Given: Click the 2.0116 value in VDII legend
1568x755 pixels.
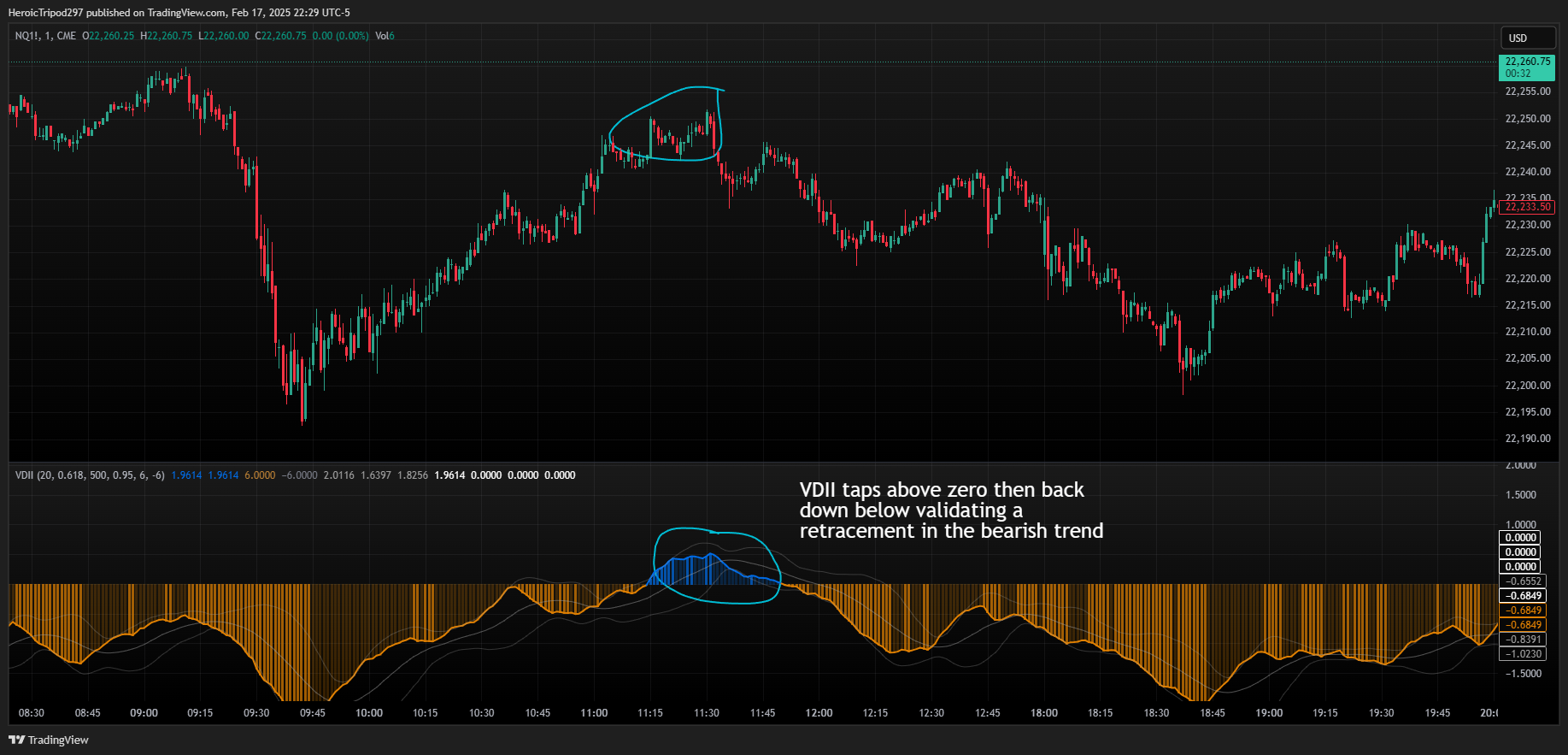Looking at the screenshot, I should pos(338,475).
